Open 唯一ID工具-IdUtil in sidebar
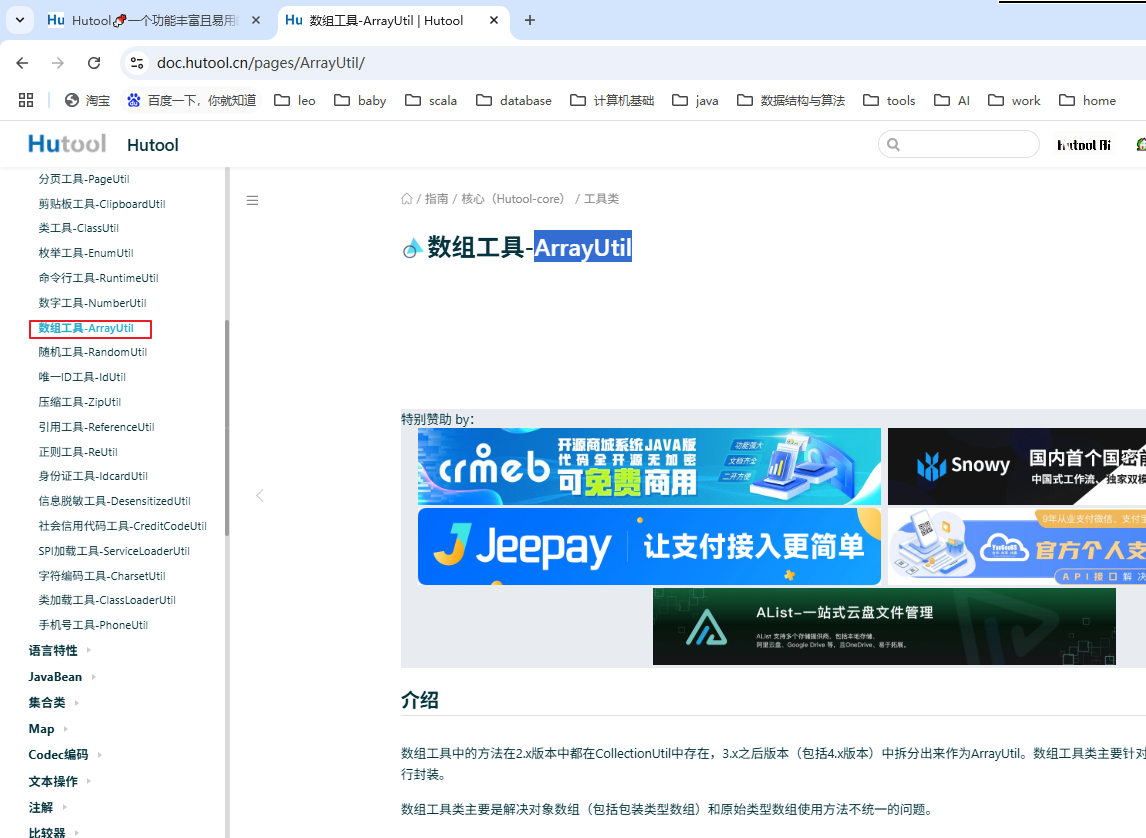Screen dimensions: 1146x838 tap(83, 377)
